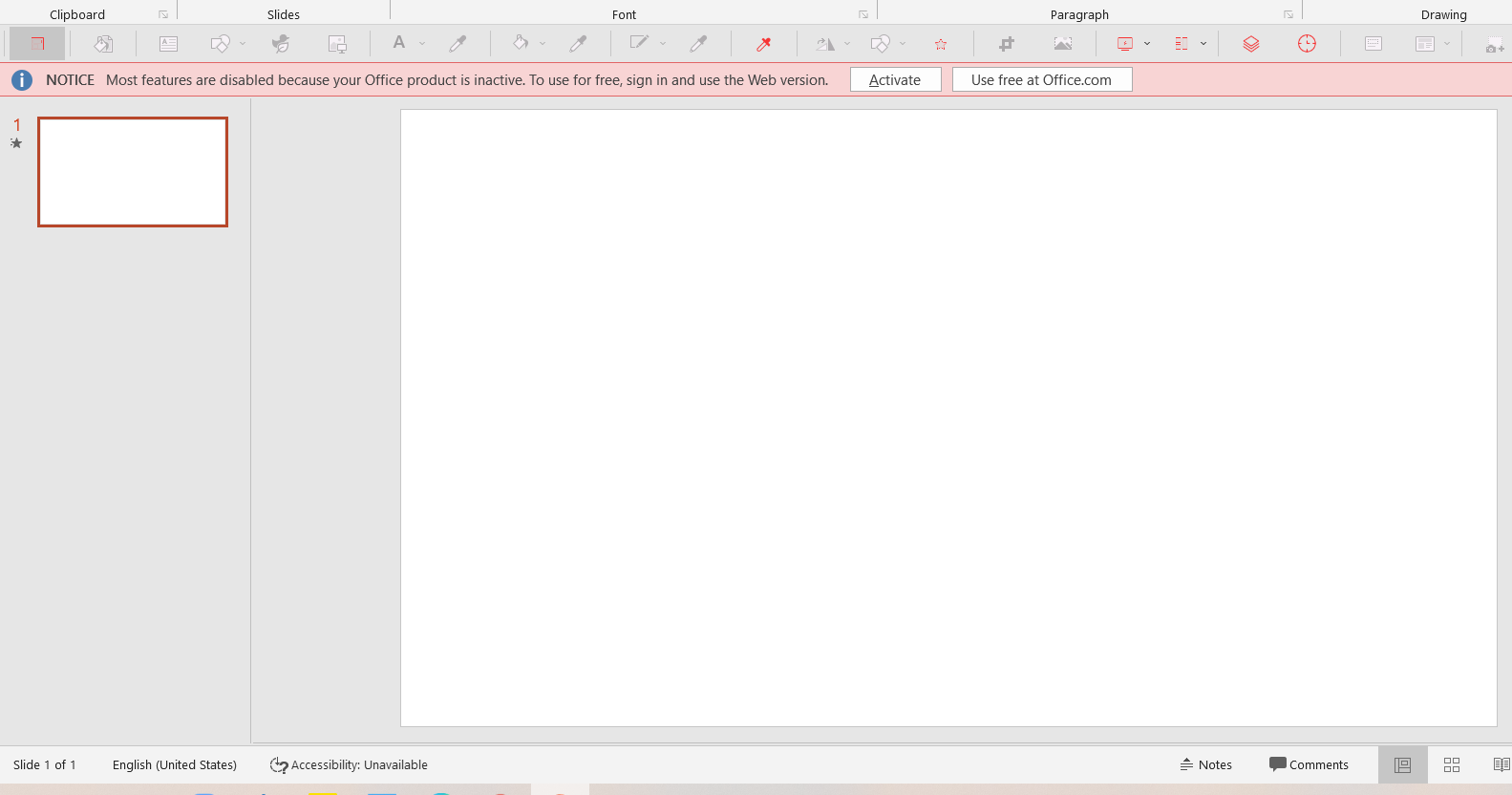Image resolution: width=1512 pixels, height=795 pixels.
Task: Open dropdown arrow beside Slides shapes icon
Action: [243, 44]
